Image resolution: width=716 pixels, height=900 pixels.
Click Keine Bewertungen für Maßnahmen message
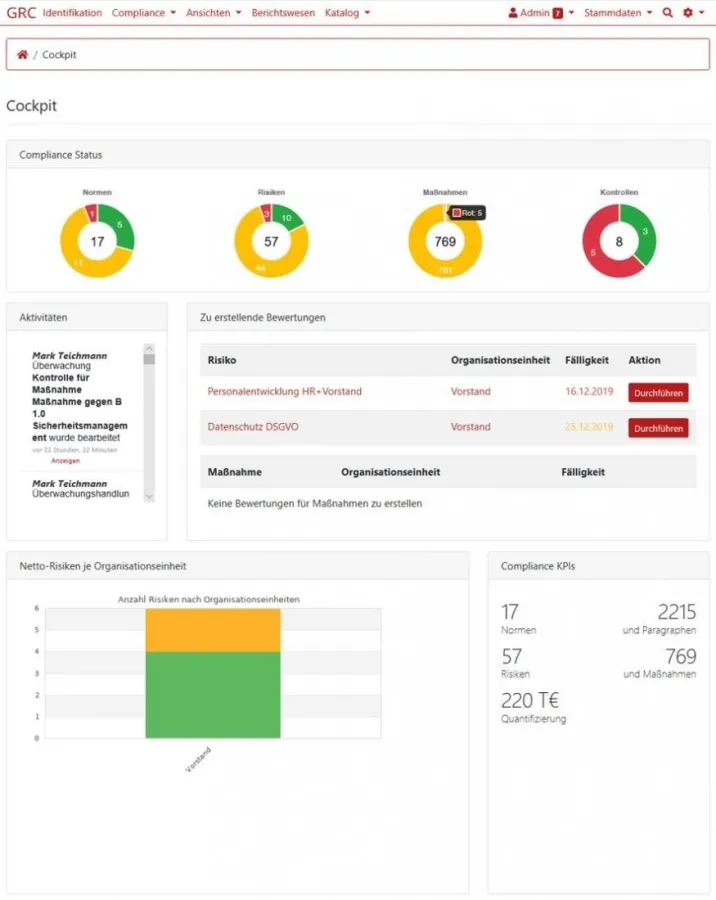pos(315,503)
